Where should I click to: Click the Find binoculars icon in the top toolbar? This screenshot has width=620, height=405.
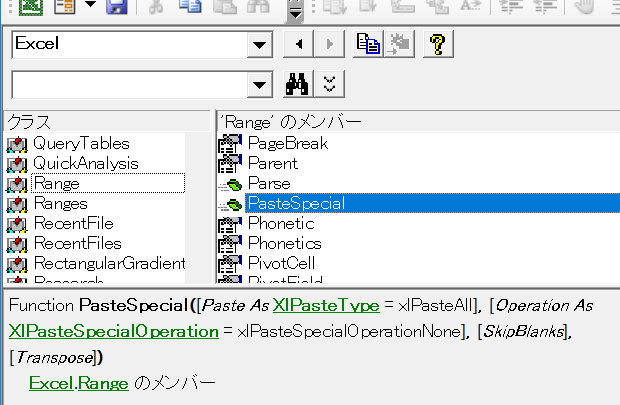pos(258,6)
